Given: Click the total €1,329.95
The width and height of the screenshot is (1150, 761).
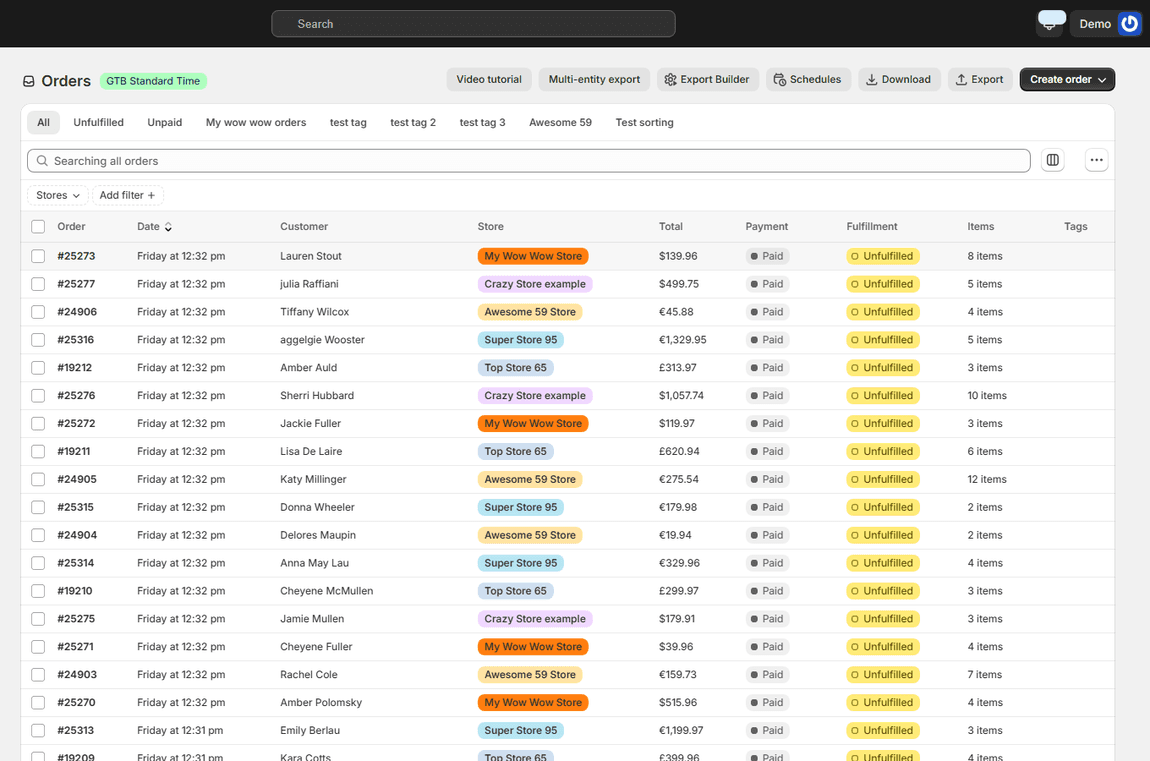Looking at the screenshot, I should 682,339.
